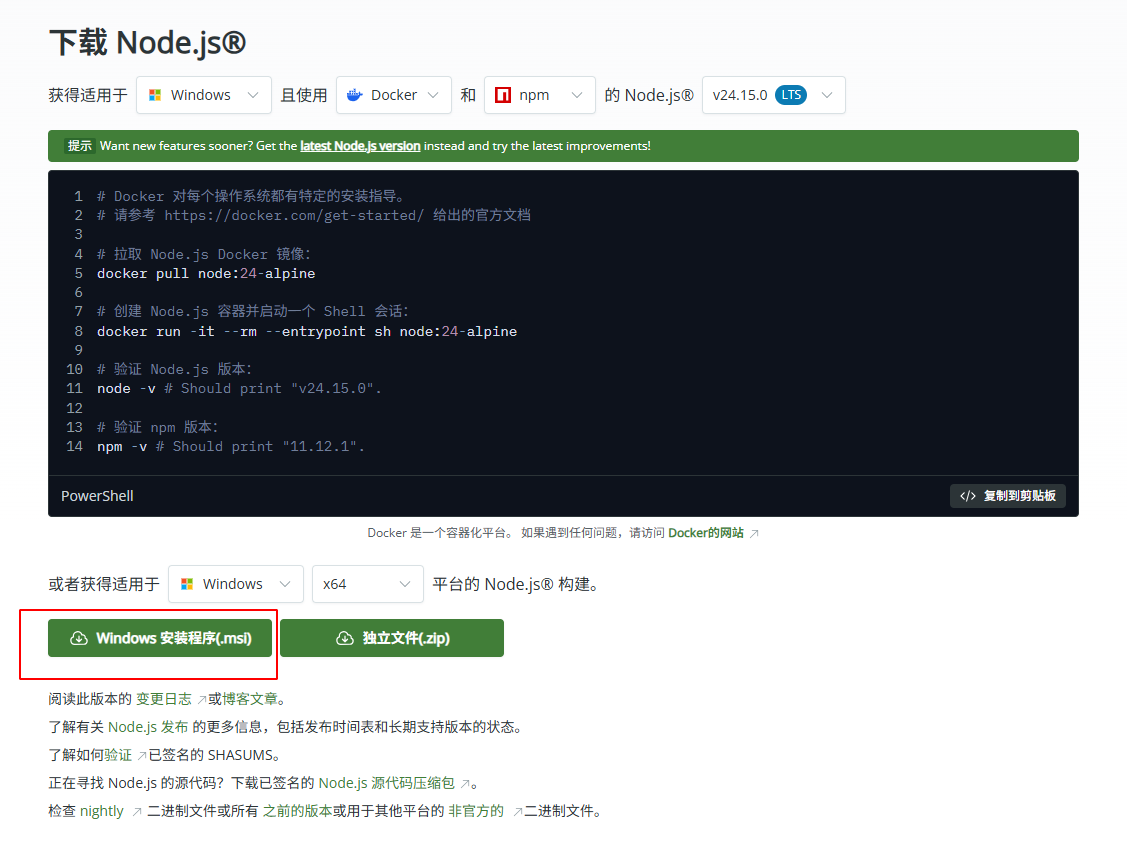Open the v24.15.0 LTS version dropdown
Image resolution: width=1127 pixels, height=843 pixels.
coord(773,95)
